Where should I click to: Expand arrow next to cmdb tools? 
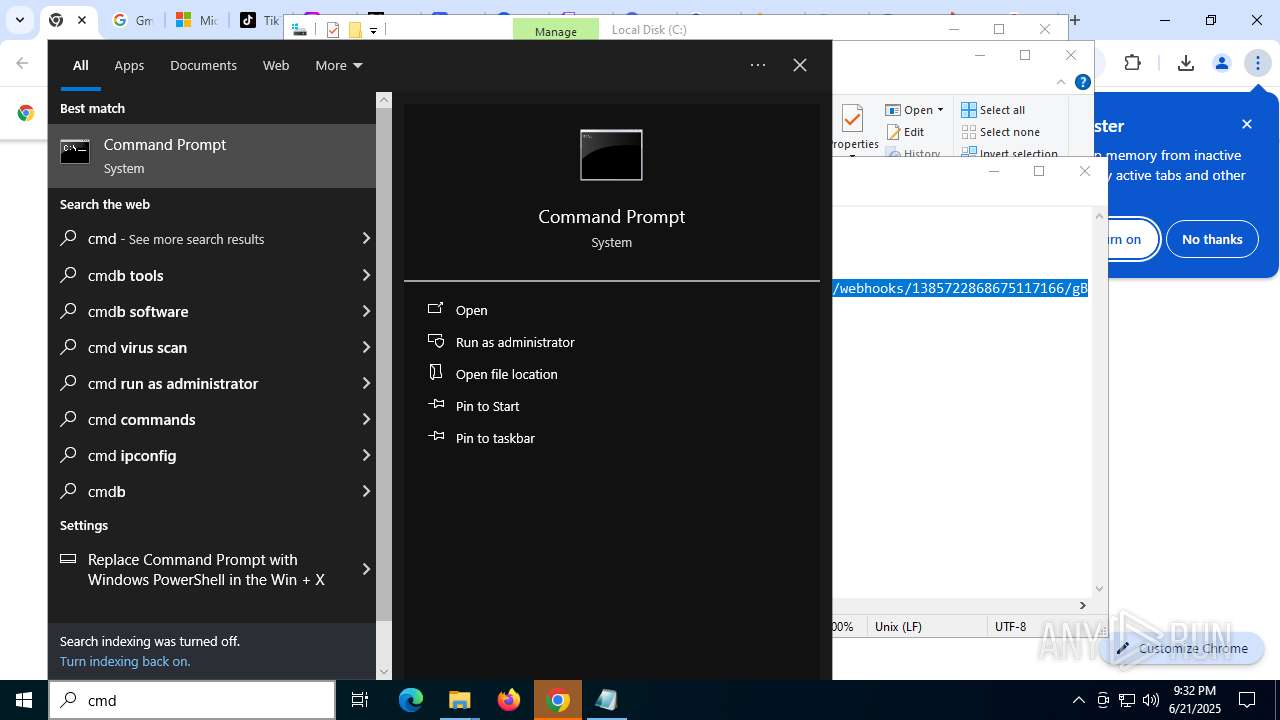tap(366, 275)
